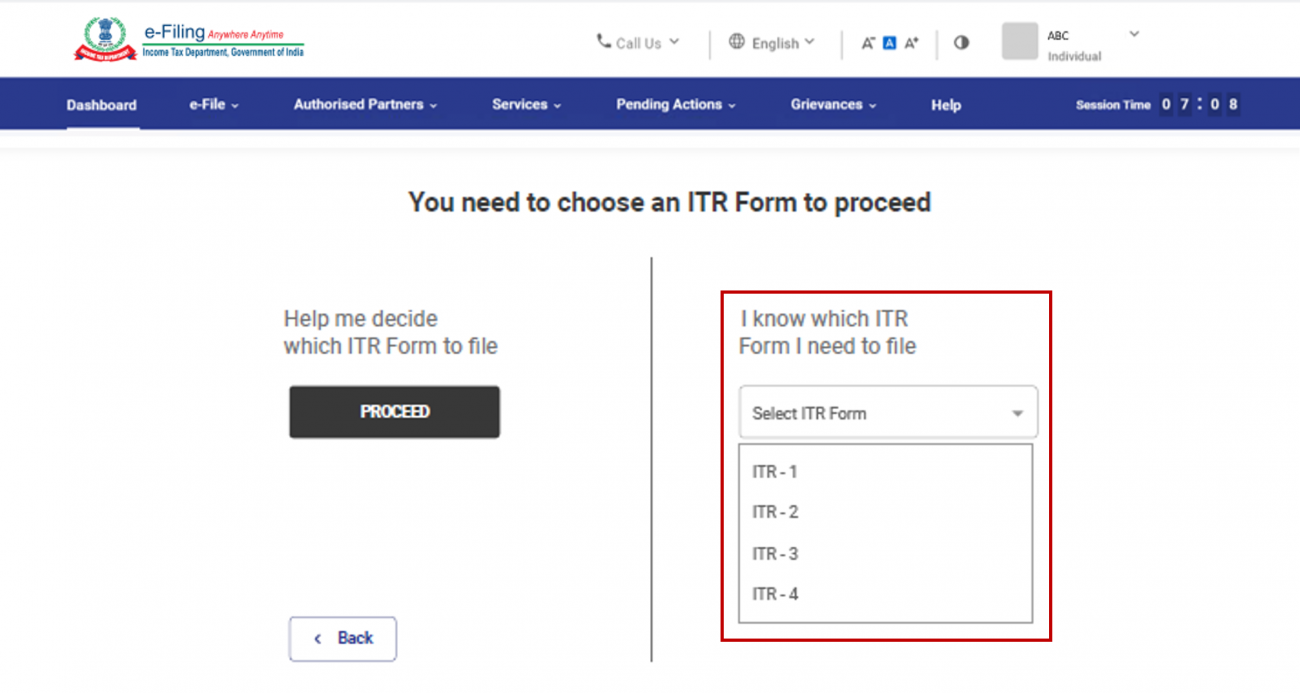Increase font size using the A⁺ icon
This screenshot has width=1300, height=693.
tap(910, 42)
